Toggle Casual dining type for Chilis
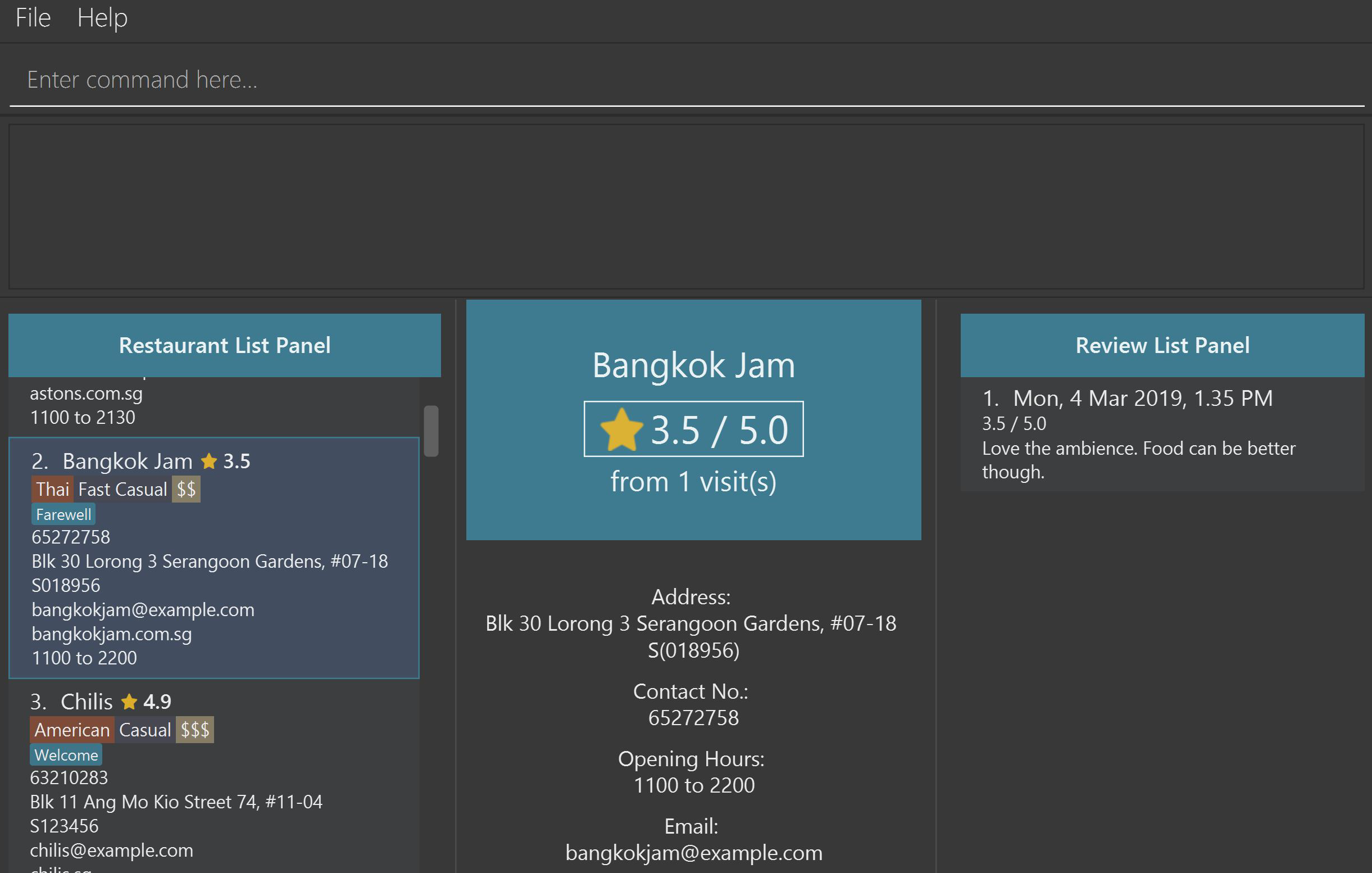Screen dimensions: 1372x873 tap(145, 729)
